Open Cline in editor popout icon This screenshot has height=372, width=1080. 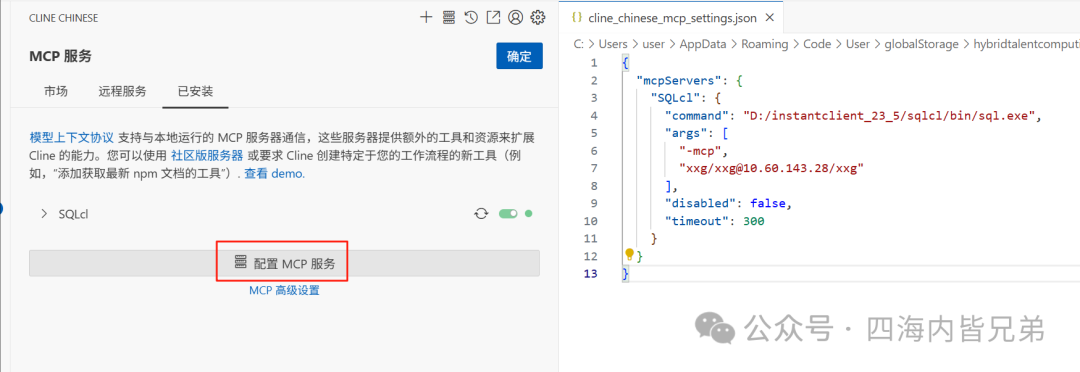[x=493, y=18]
